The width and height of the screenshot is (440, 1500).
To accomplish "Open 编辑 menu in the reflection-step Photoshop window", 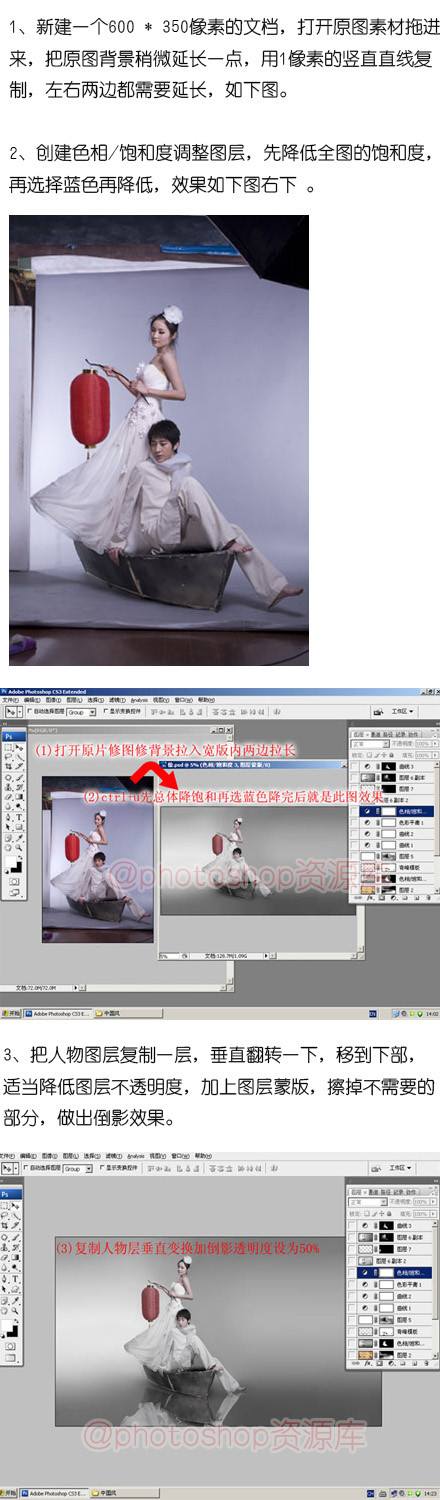I will tap(30, 1156).
